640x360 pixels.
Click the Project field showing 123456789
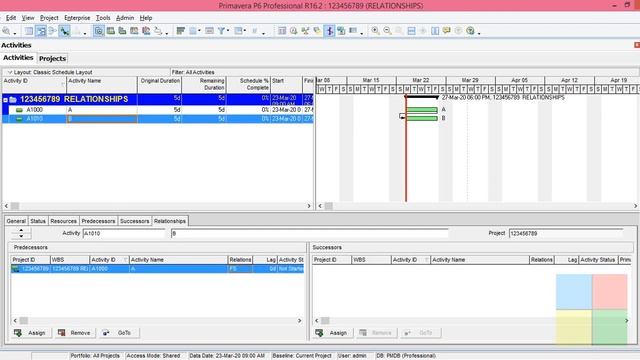pyautogui.click(x=566, y=233)
